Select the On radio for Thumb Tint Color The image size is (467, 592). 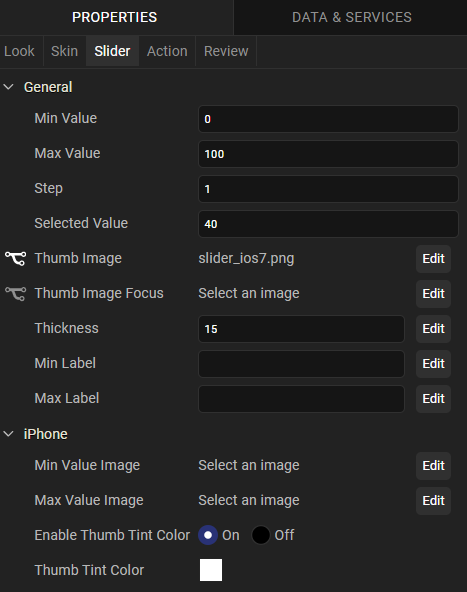[208, 535]
